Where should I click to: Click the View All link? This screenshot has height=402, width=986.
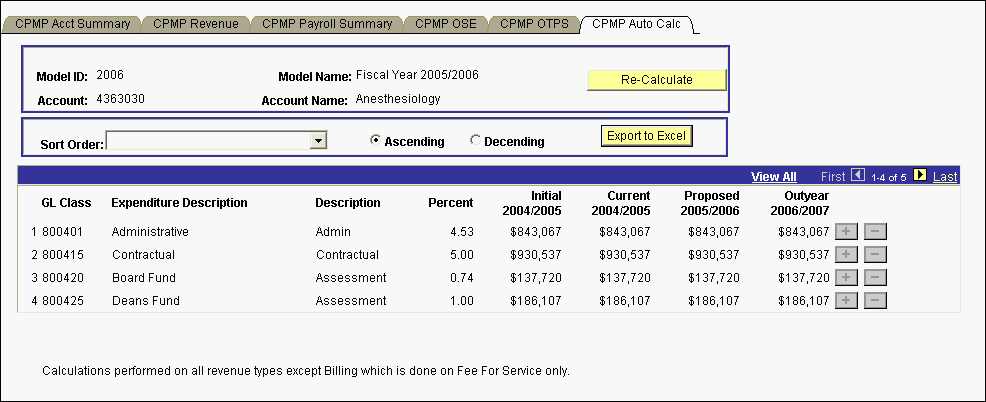(773, 177)
